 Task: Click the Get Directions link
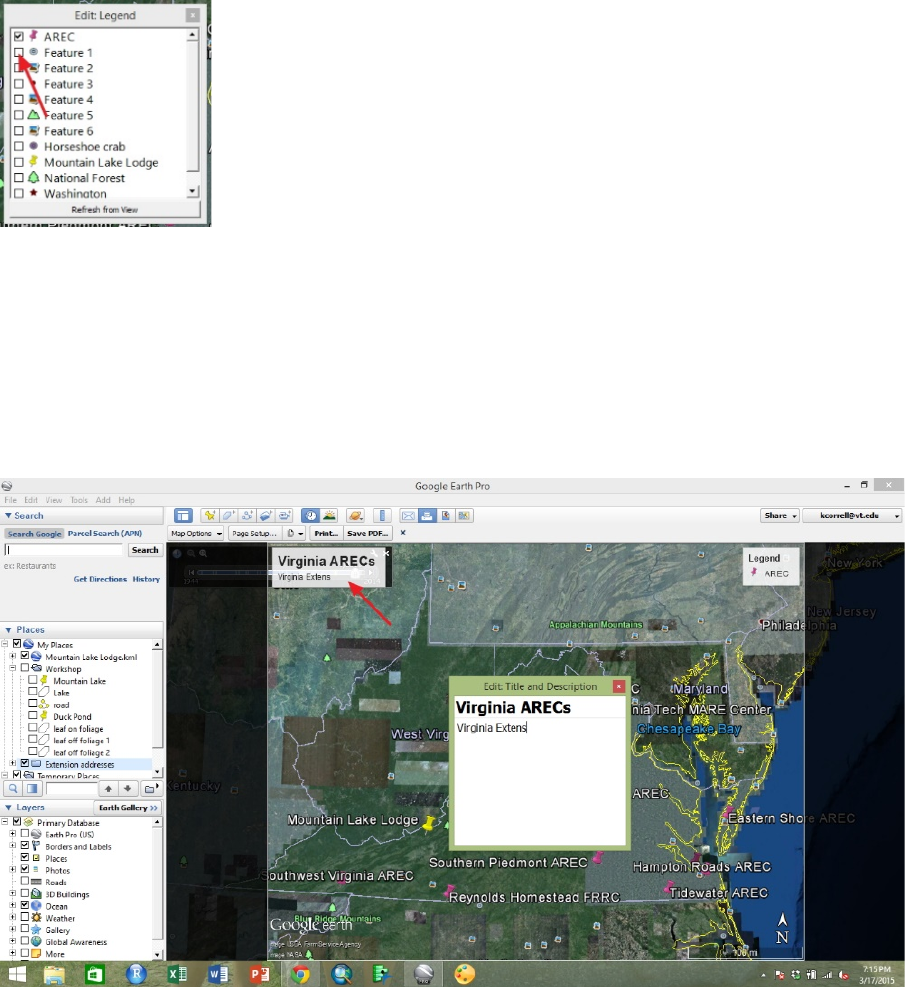tap(100, 579)
